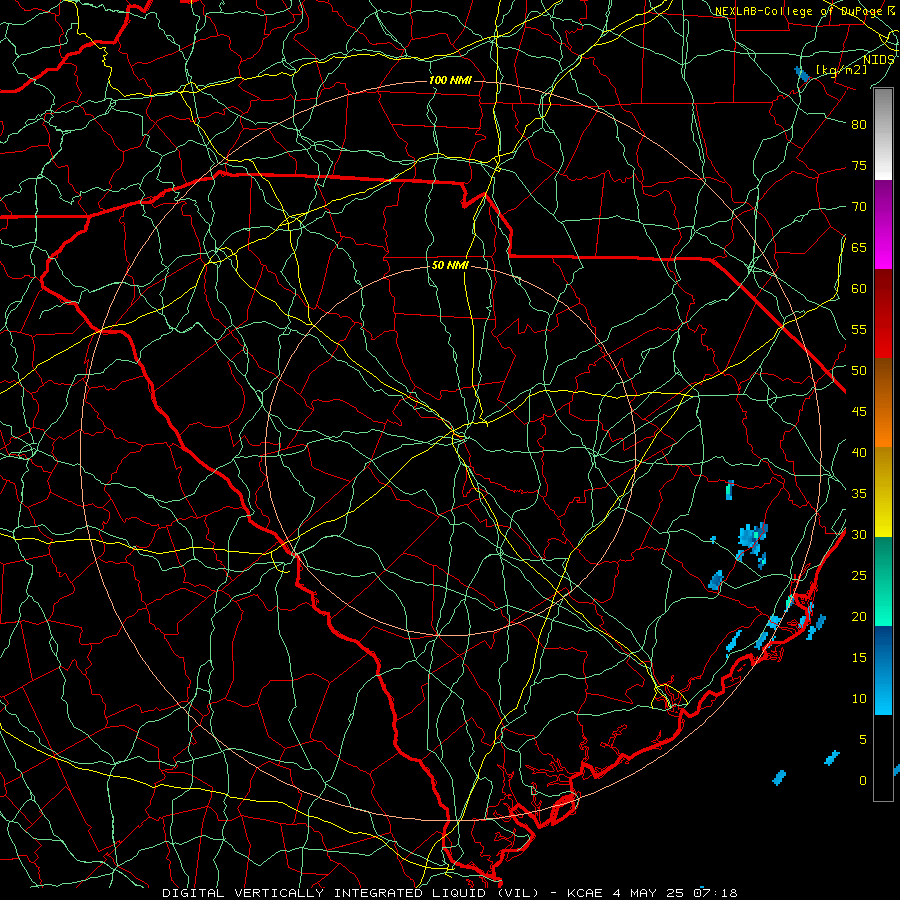This screenshot has width=900, height=900.
Task: Pick the light blue legend segment
Action: coord(883,670)
